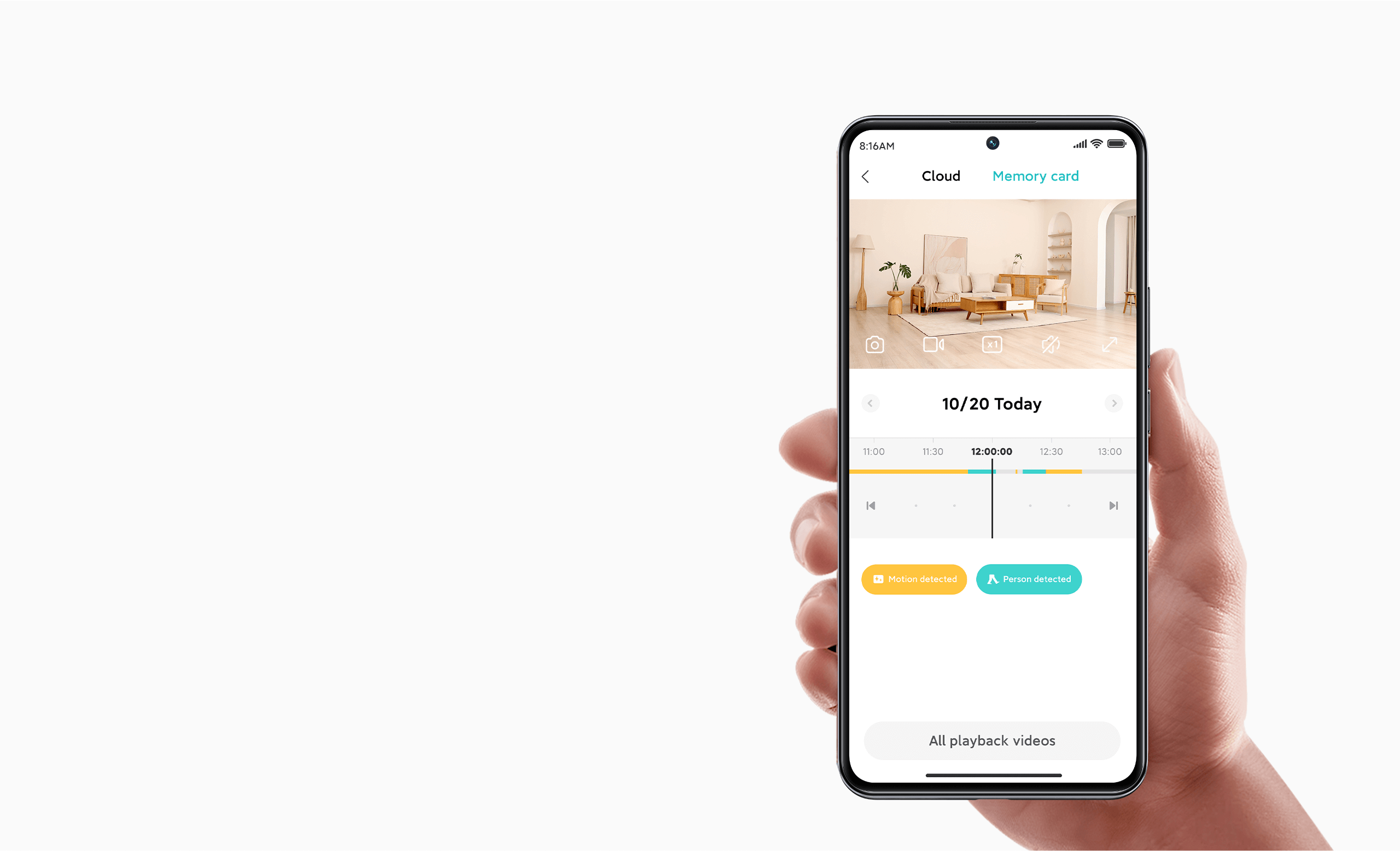The image size is (1400, 851).
Task: Tap the live camera feed thumbnail
Action: pos(990,280)
